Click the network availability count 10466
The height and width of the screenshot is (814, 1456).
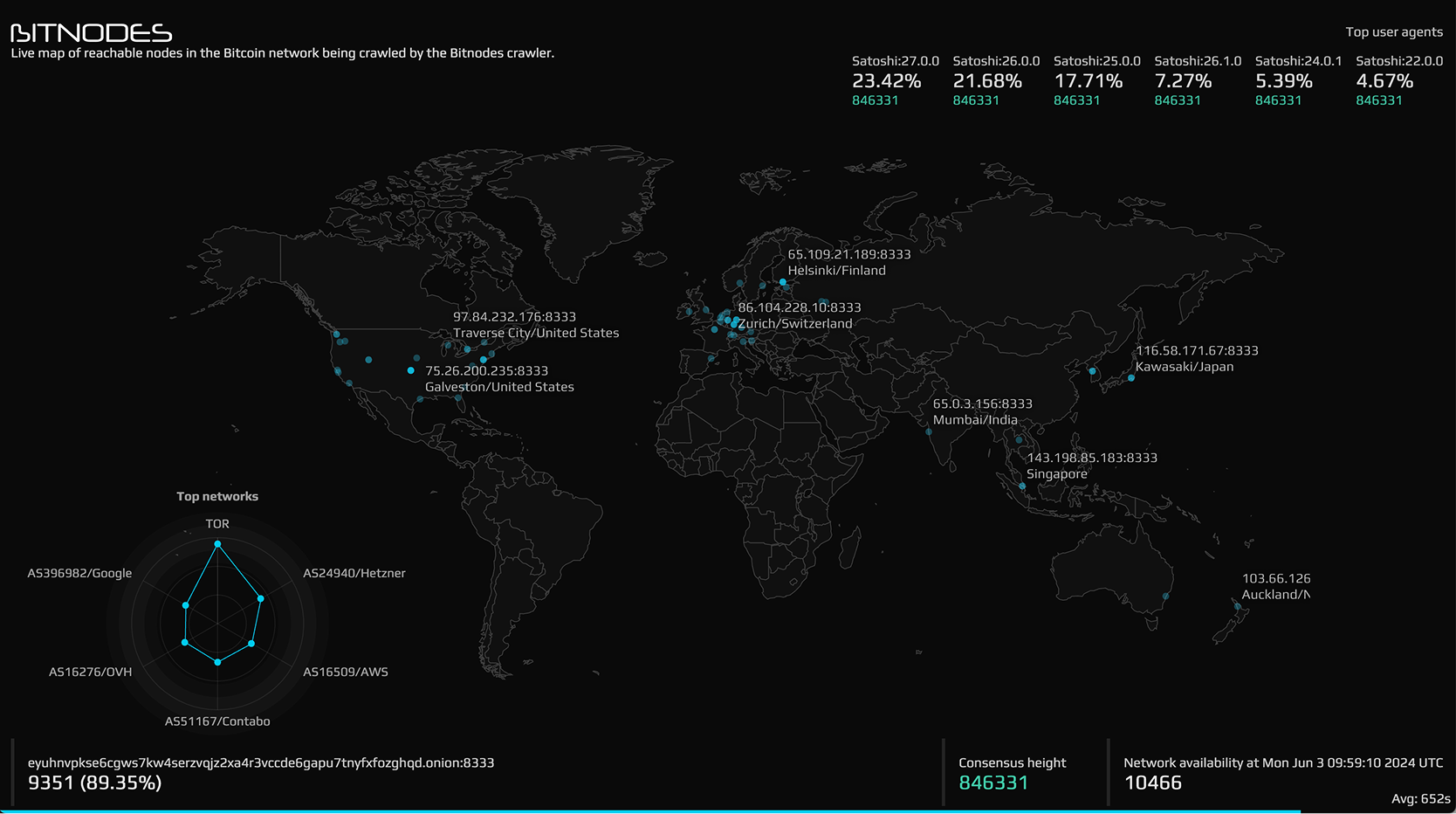(x=1153, y=783)
